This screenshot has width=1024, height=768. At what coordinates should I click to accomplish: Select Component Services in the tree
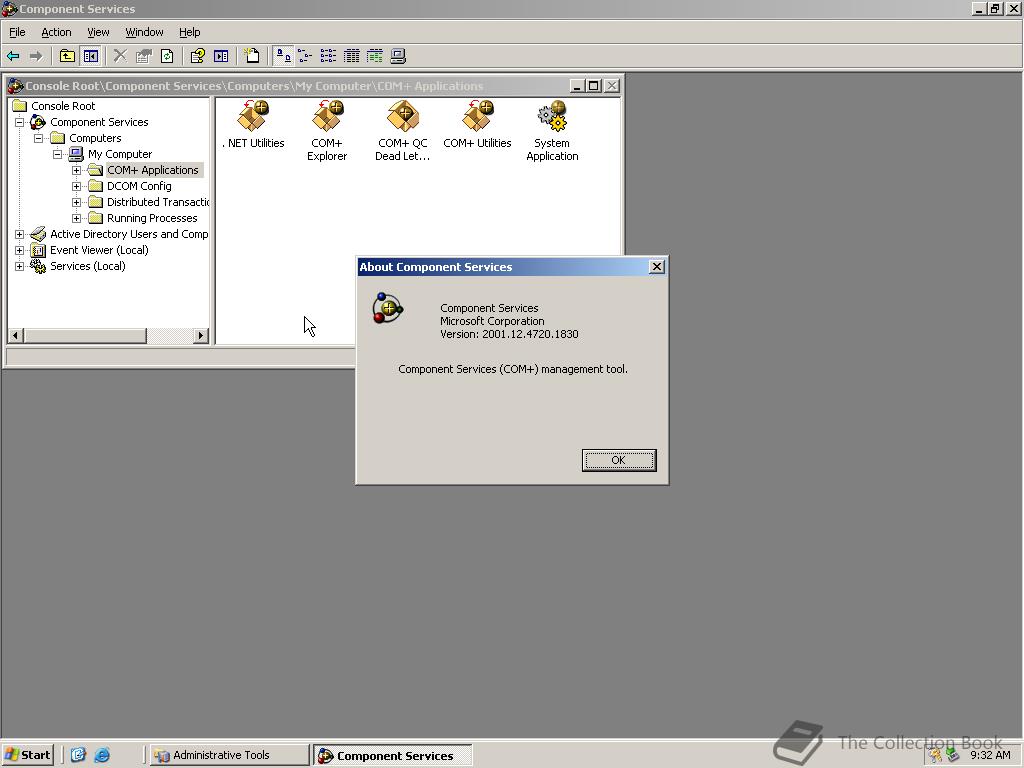pos(99,122)
